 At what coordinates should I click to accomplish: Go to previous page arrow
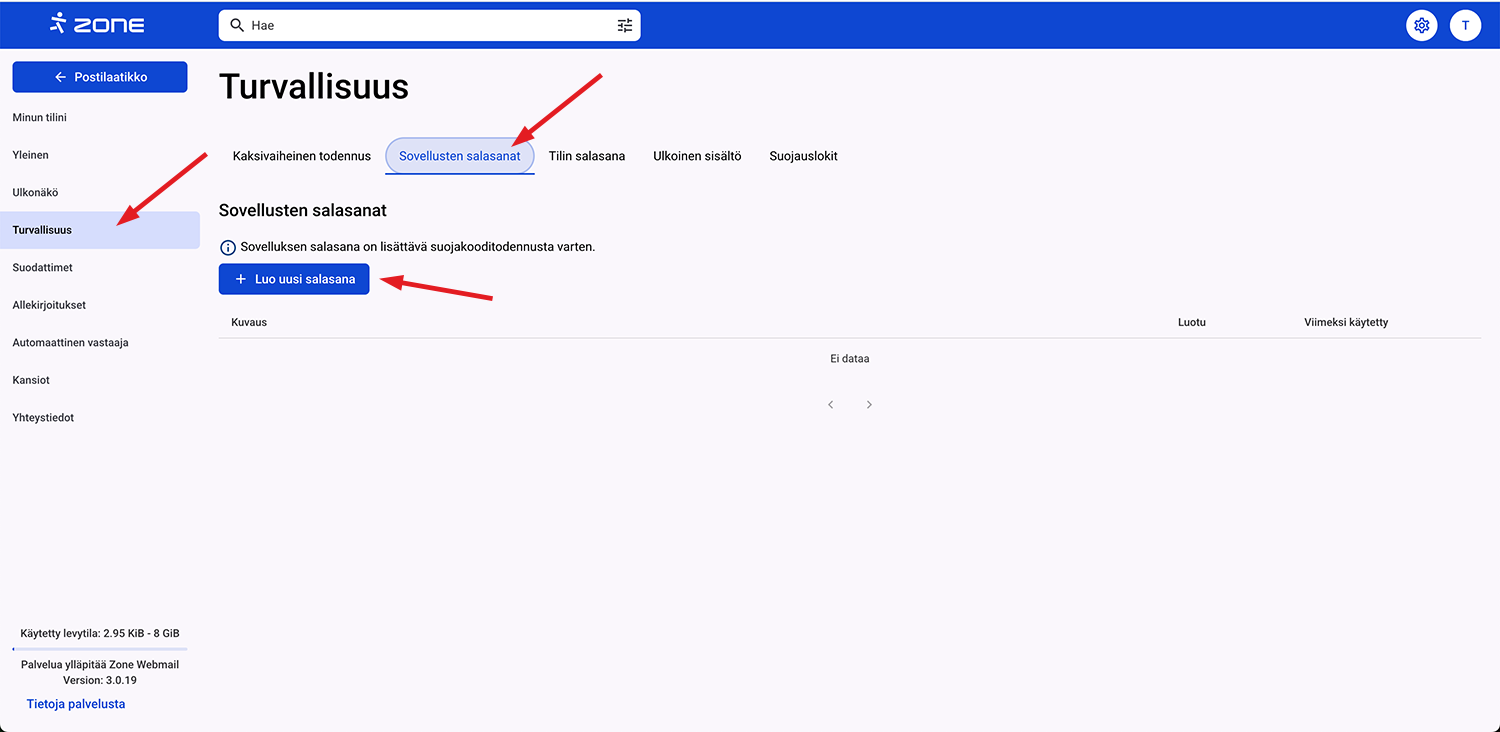(x=830, y=405)
